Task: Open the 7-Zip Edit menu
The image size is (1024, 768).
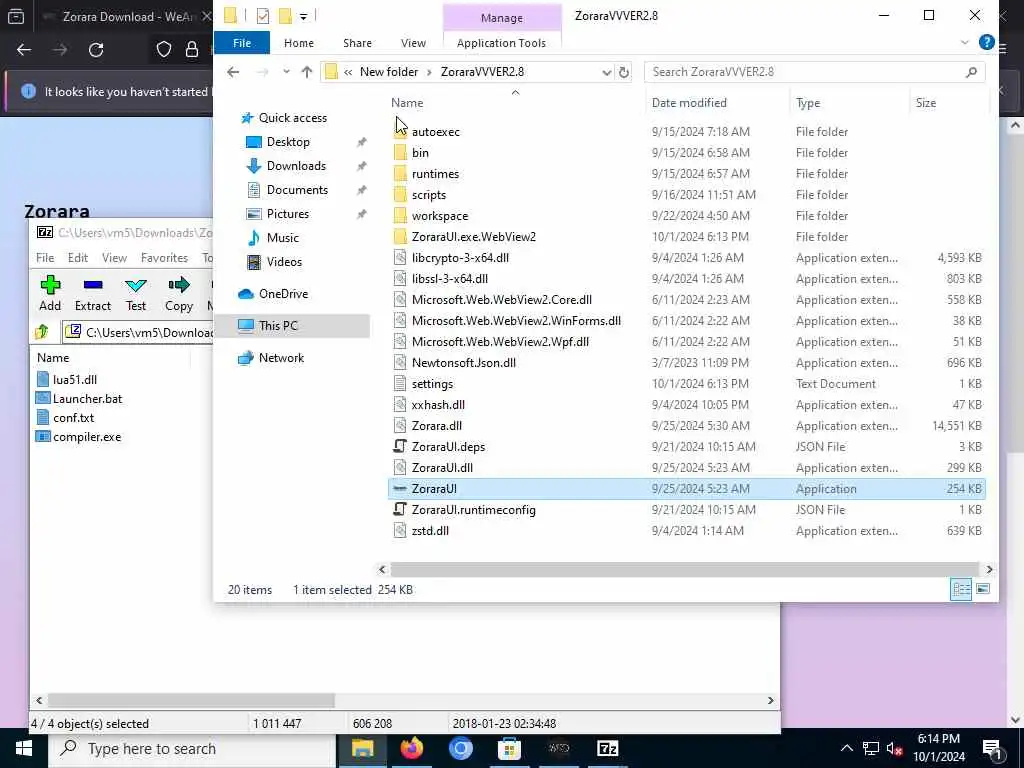Action: point(78,257)
